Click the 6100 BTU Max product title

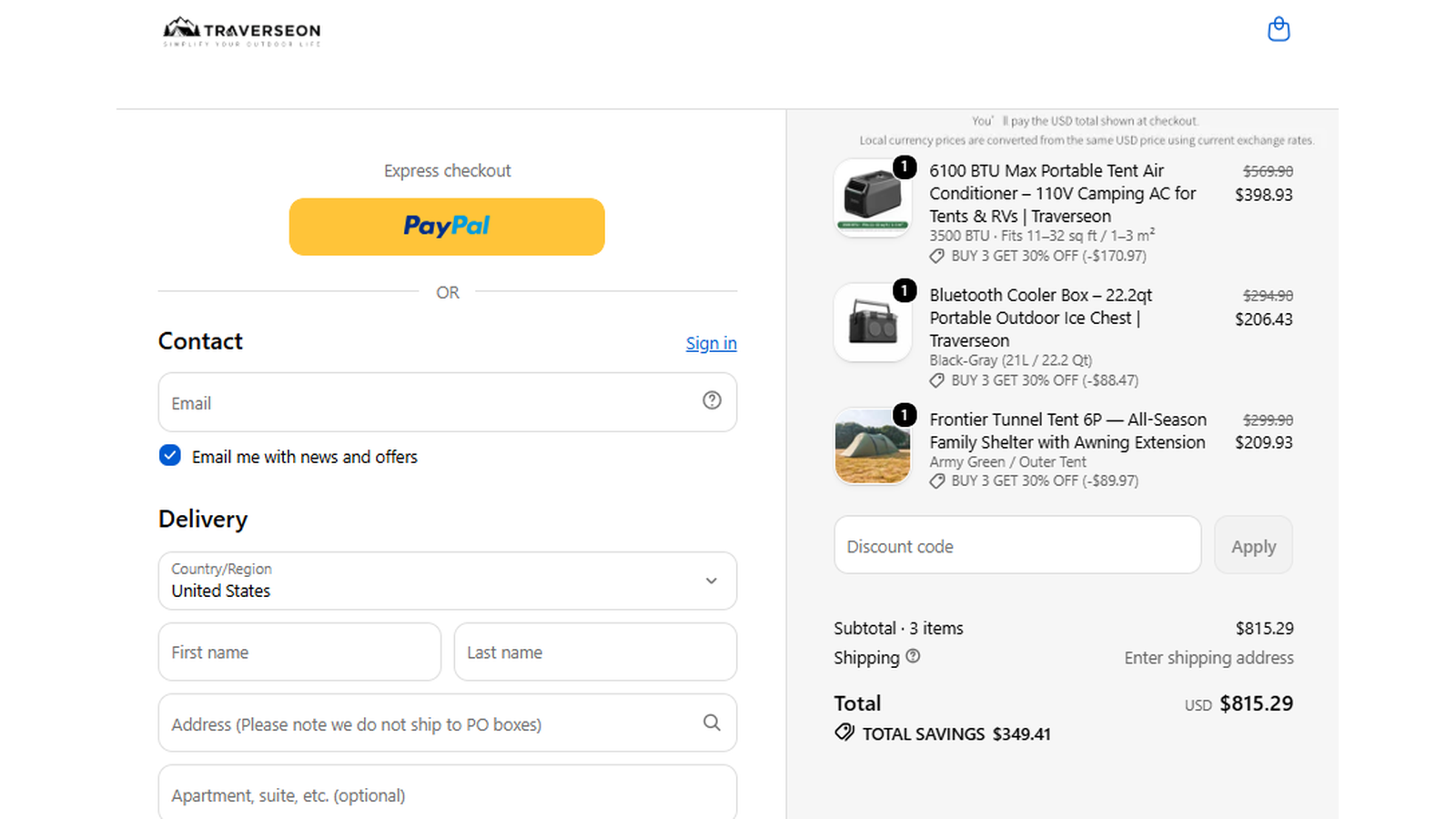(x=1063, y=193)
